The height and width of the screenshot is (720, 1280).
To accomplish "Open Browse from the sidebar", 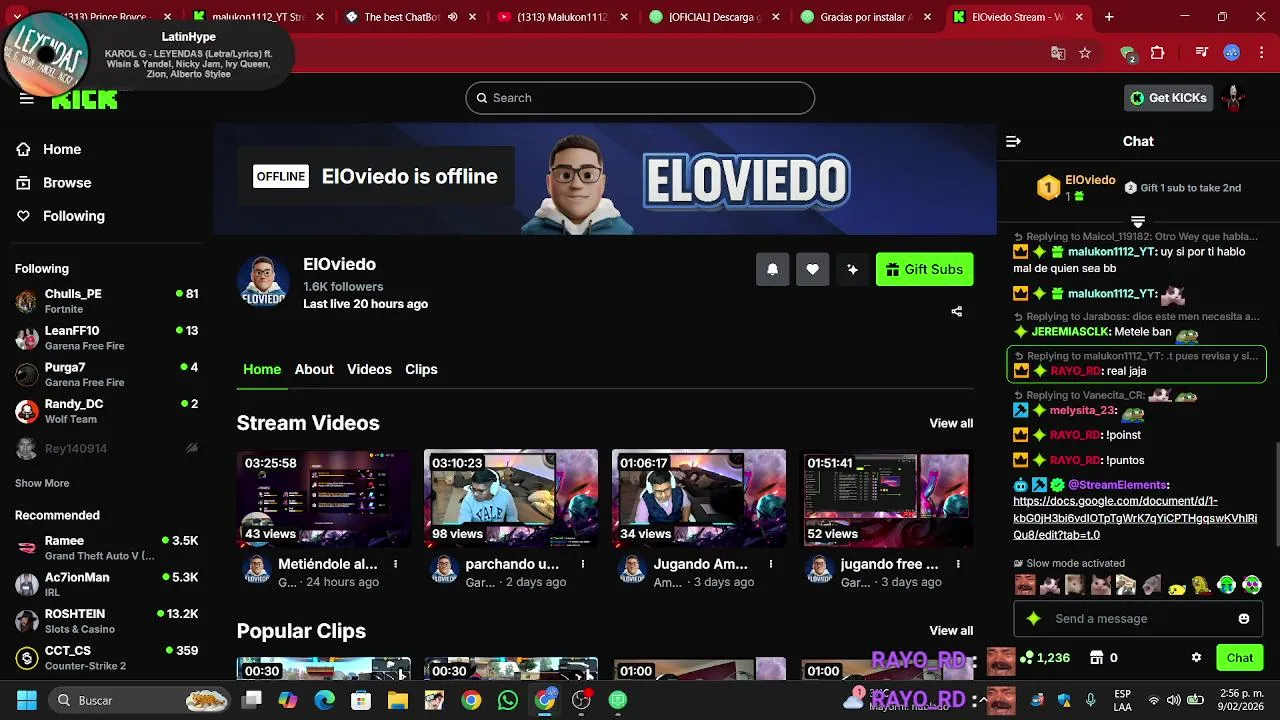I will click(x=53, y=183).
